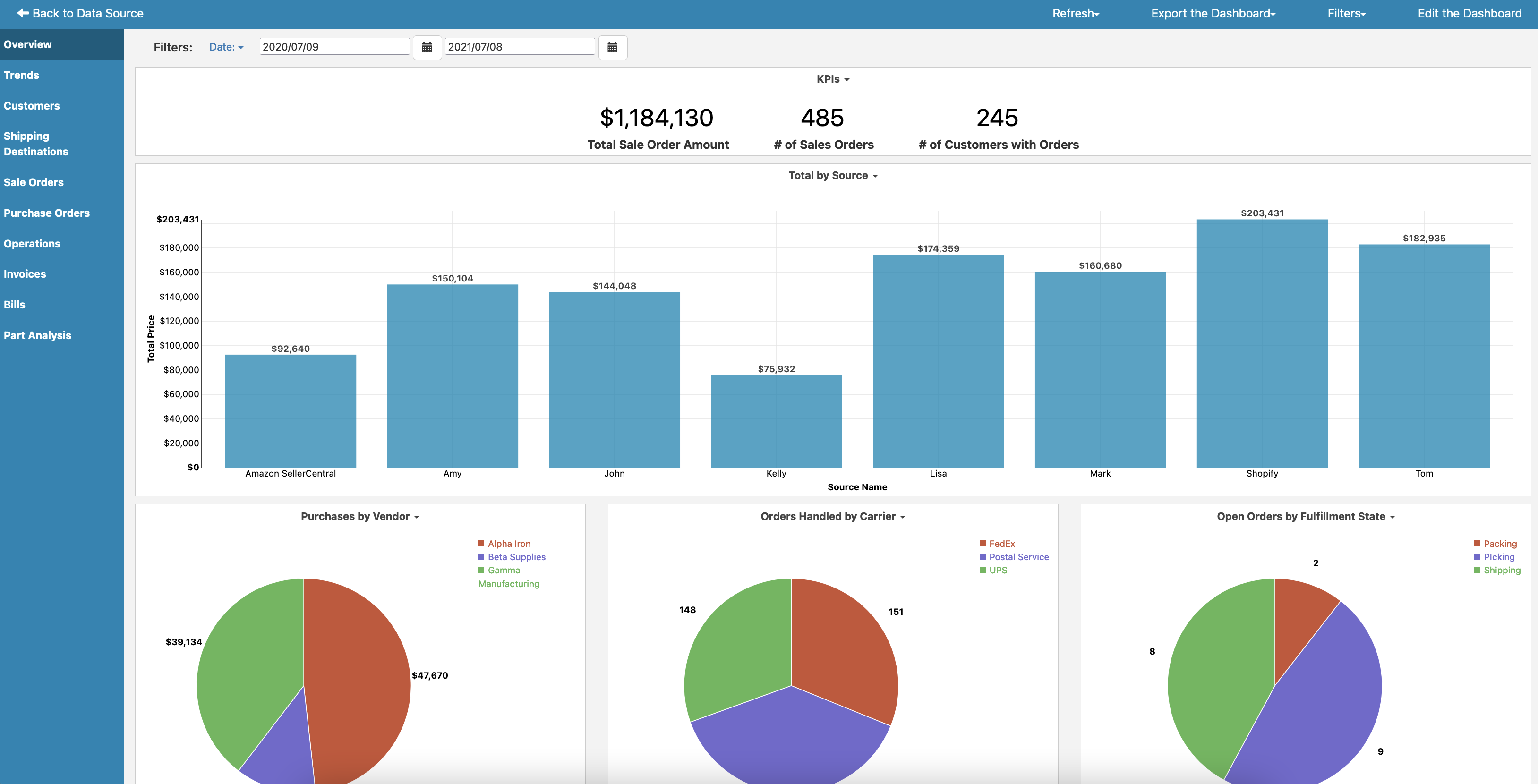This screenshot has height=784, width=1538.
Task: Navigate to the Invoices section
Action: click(25, 273)
